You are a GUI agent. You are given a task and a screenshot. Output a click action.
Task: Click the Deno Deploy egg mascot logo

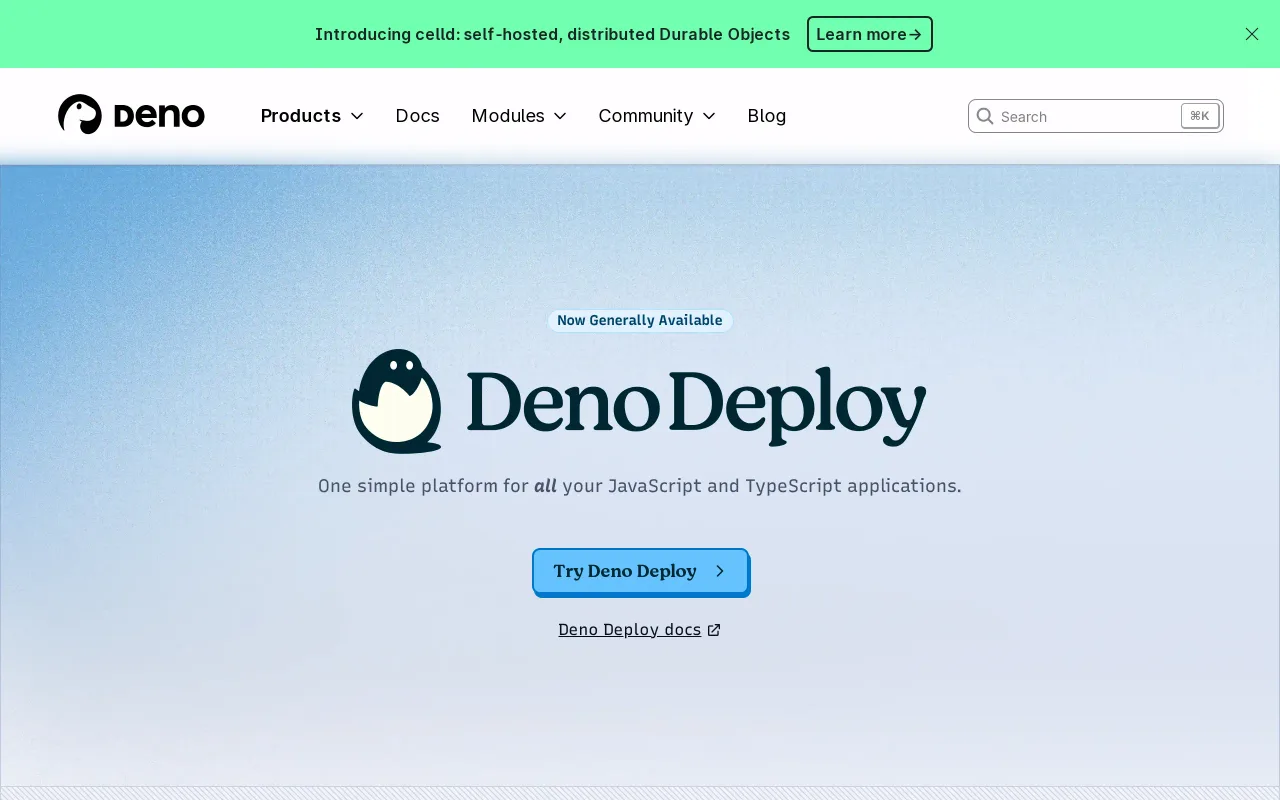pyautogui.click(x=397, y=401)
